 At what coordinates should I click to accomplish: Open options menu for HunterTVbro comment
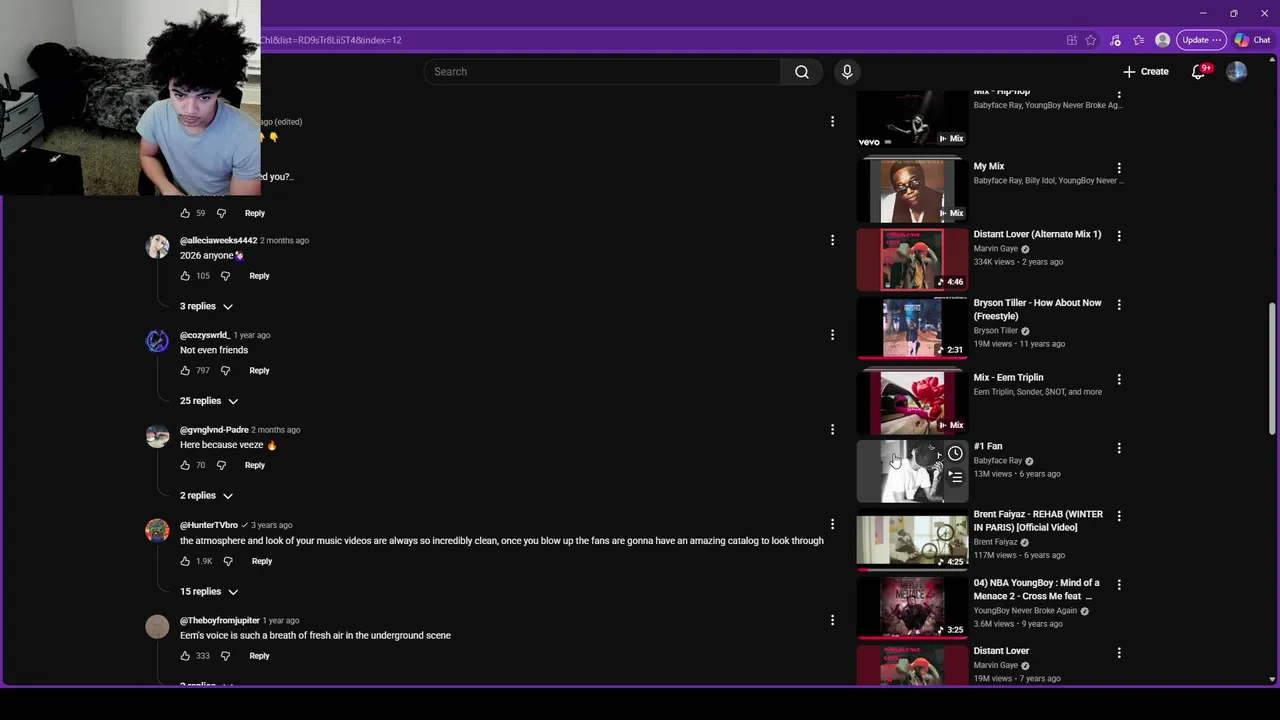tap(832, 525)
